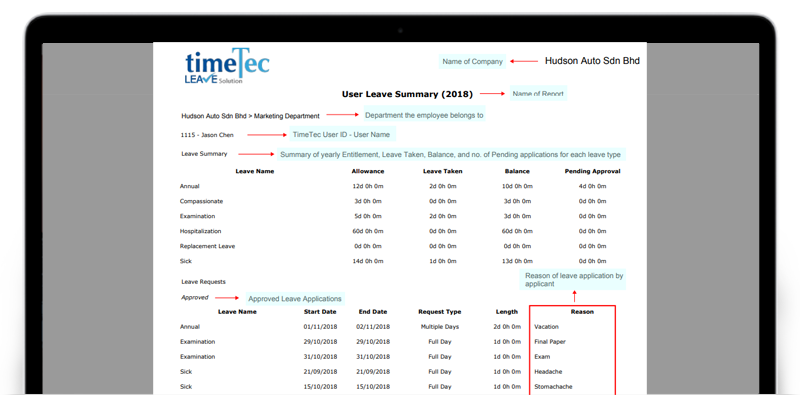Click the 29/10/2018 end date of the Final Paper row
This screenshot has height=395, width=800.
pyautogui.click(x=373, y=342)
